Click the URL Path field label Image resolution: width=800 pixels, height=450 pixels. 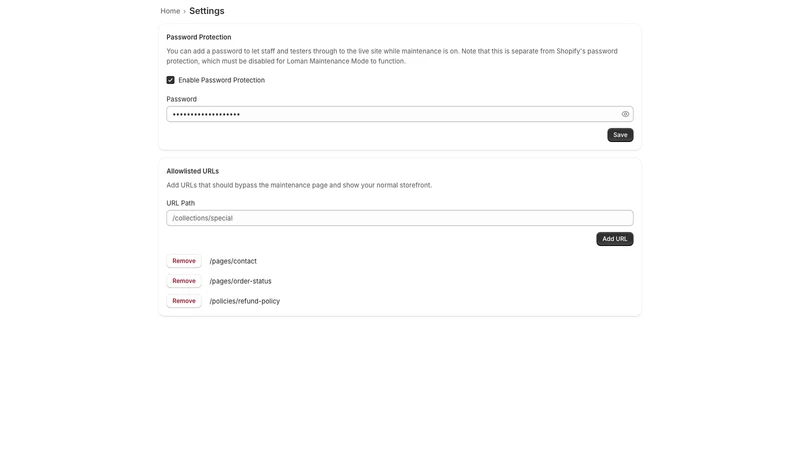click(x=181, y=203)
